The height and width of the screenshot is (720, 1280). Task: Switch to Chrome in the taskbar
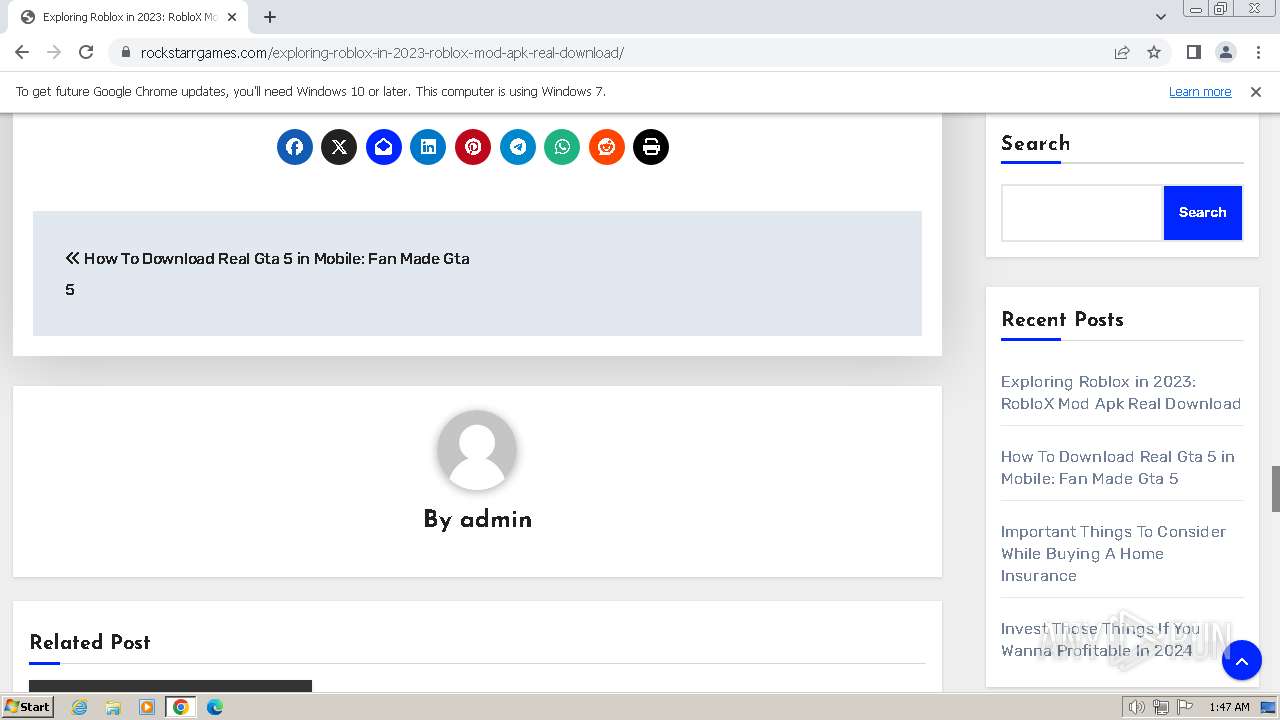180,707
